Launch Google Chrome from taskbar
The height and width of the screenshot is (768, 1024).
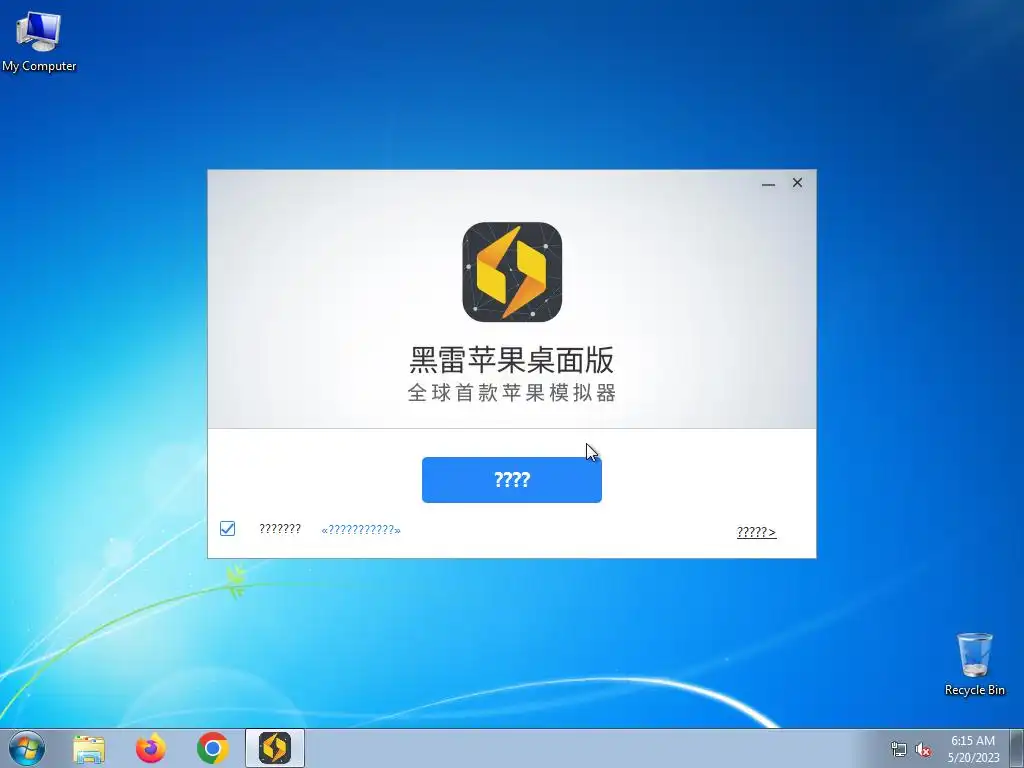pos(212,748)
